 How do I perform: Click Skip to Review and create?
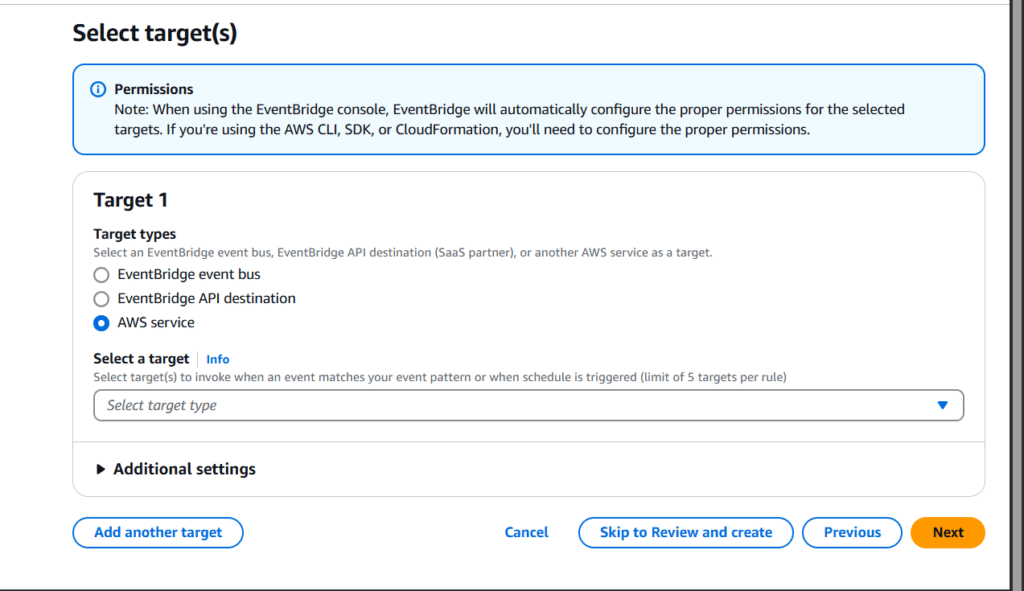point(685,532)
